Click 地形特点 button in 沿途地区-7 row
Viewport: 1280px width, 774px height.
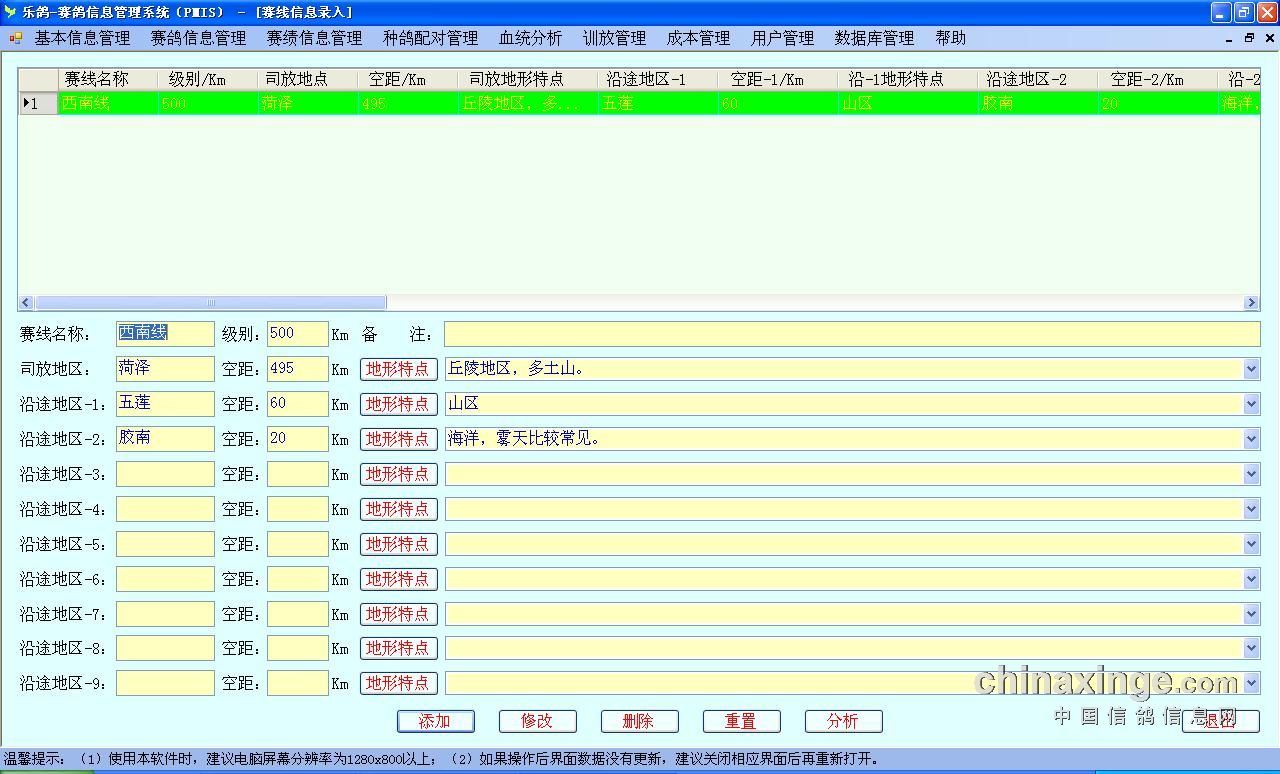pos(398,614)
